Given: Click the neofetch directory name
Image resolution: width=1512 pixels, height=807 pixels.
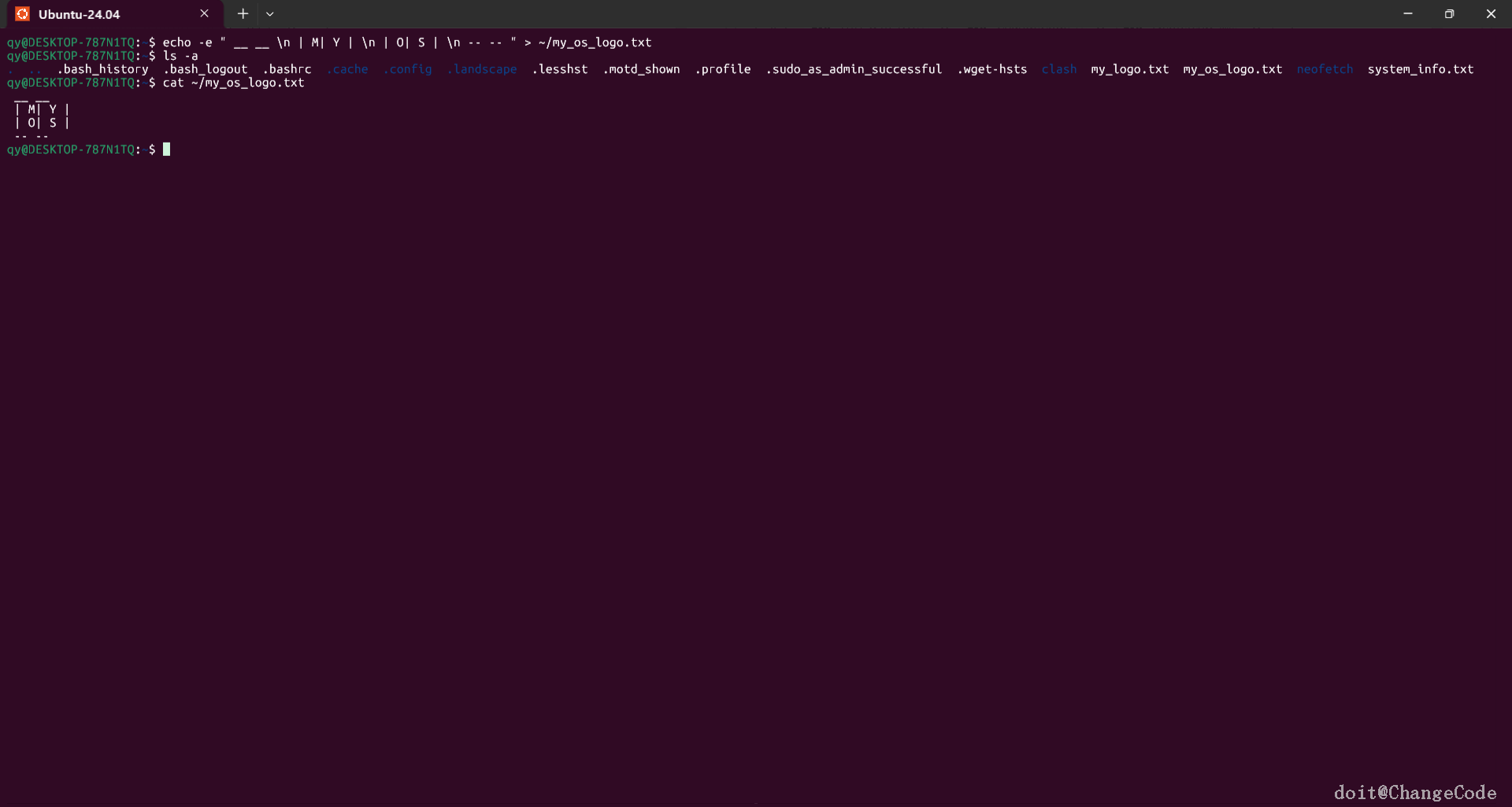Looking at the screenshot, I should pyautogui.click(x=1325, y=69).
